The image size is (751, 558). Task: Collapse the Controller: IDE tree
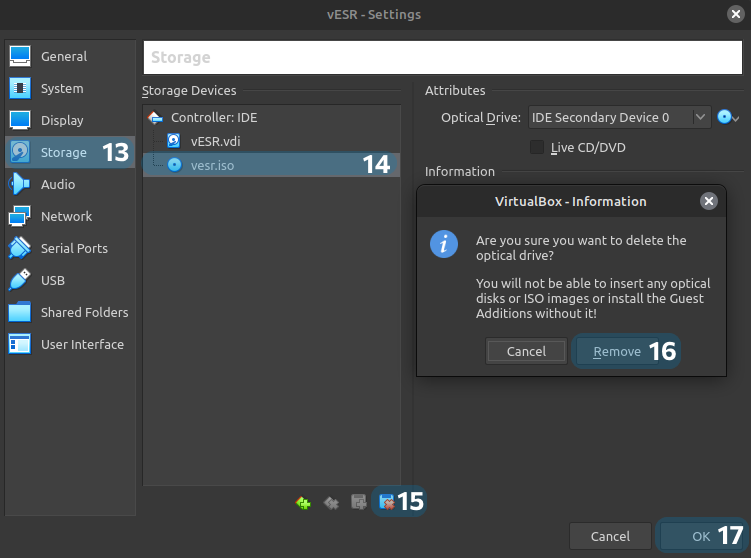click(x=155, y=118)
